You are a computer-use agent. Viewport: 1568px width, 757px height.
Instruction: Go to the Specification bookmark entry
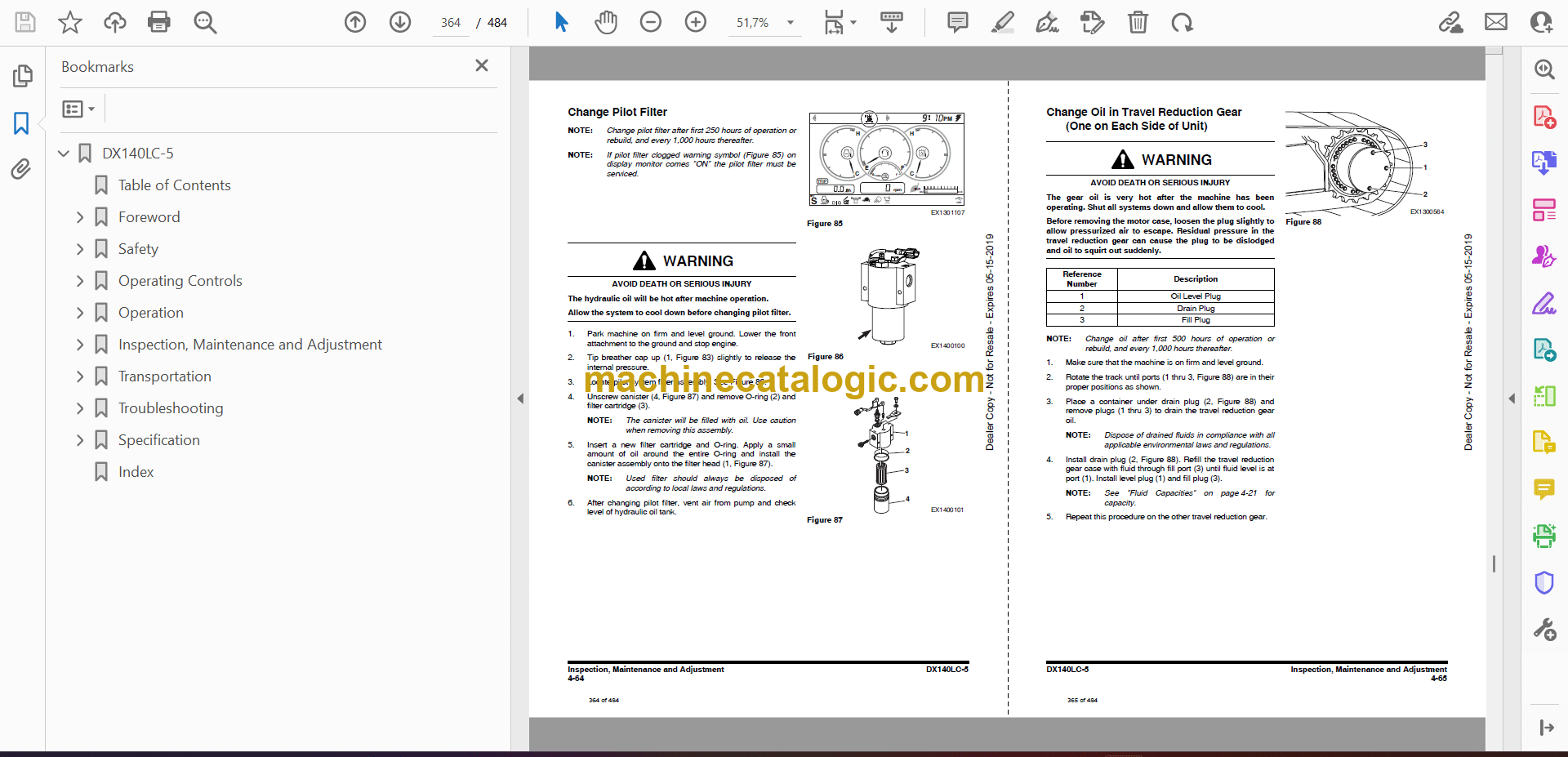tap(158, 440)
